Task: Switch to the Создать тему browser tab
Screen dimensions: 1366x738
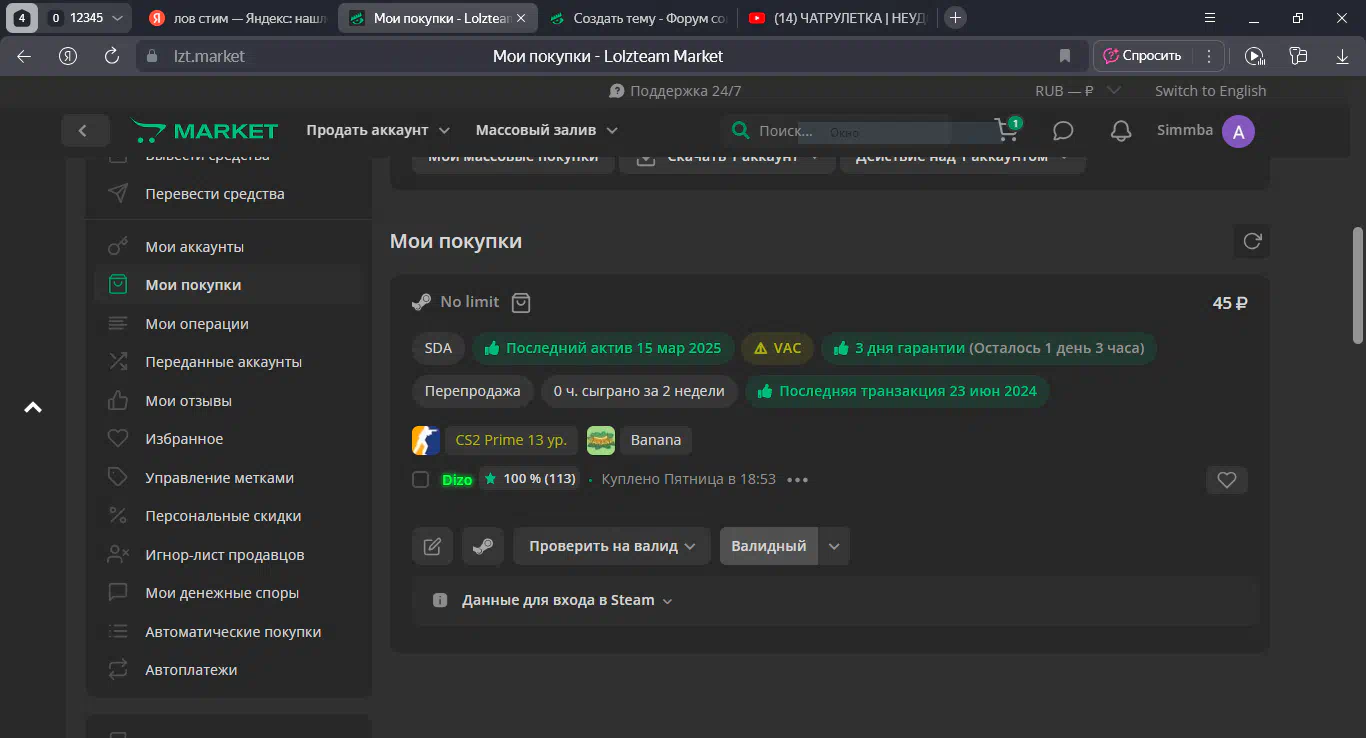Action: click(637, 18)
